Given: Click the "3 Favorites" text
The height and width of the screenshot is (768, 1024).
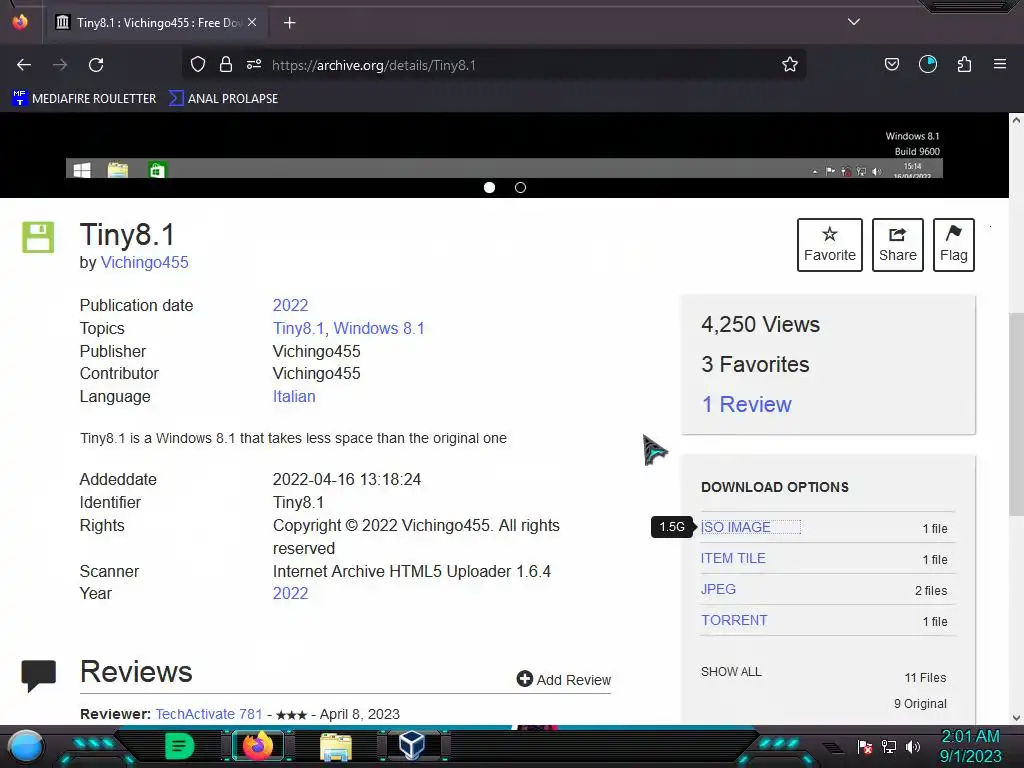Looking at the screenshot, I should coord(755,364).
